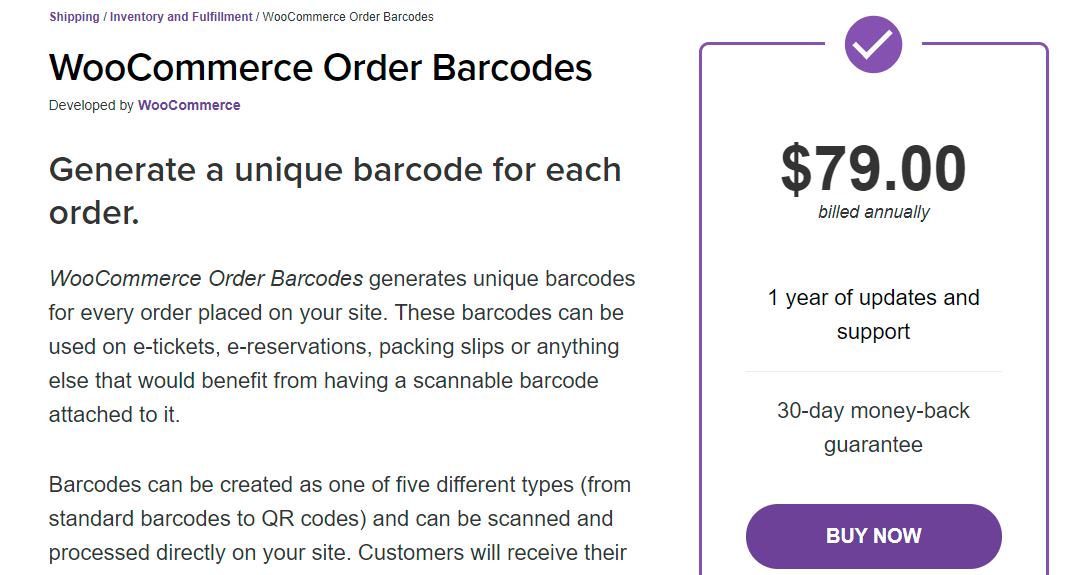Open the WooCommerce developer link
Viewport: 1074px width, 575px height.
click(x=189, y=105)
